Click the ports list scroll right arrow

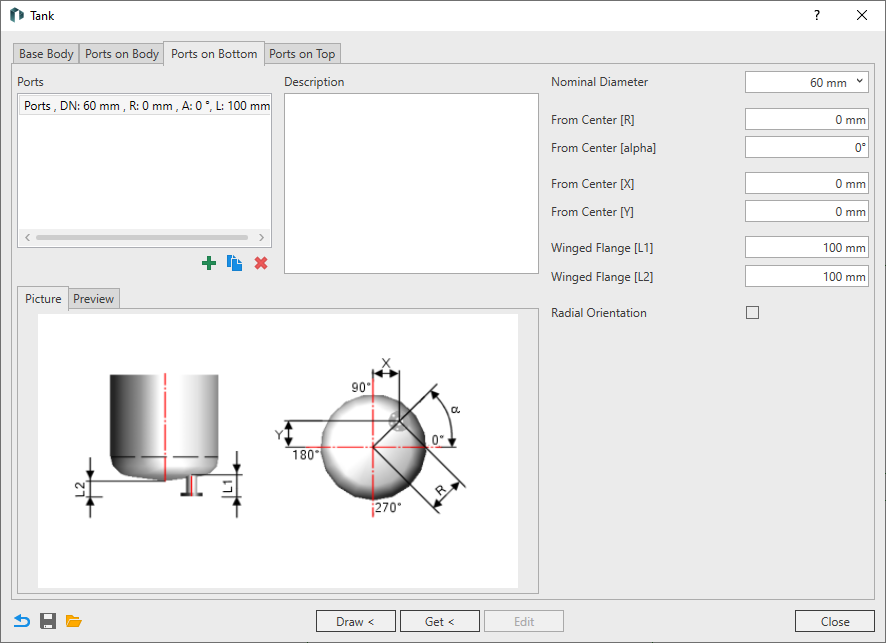click(261, 237)
